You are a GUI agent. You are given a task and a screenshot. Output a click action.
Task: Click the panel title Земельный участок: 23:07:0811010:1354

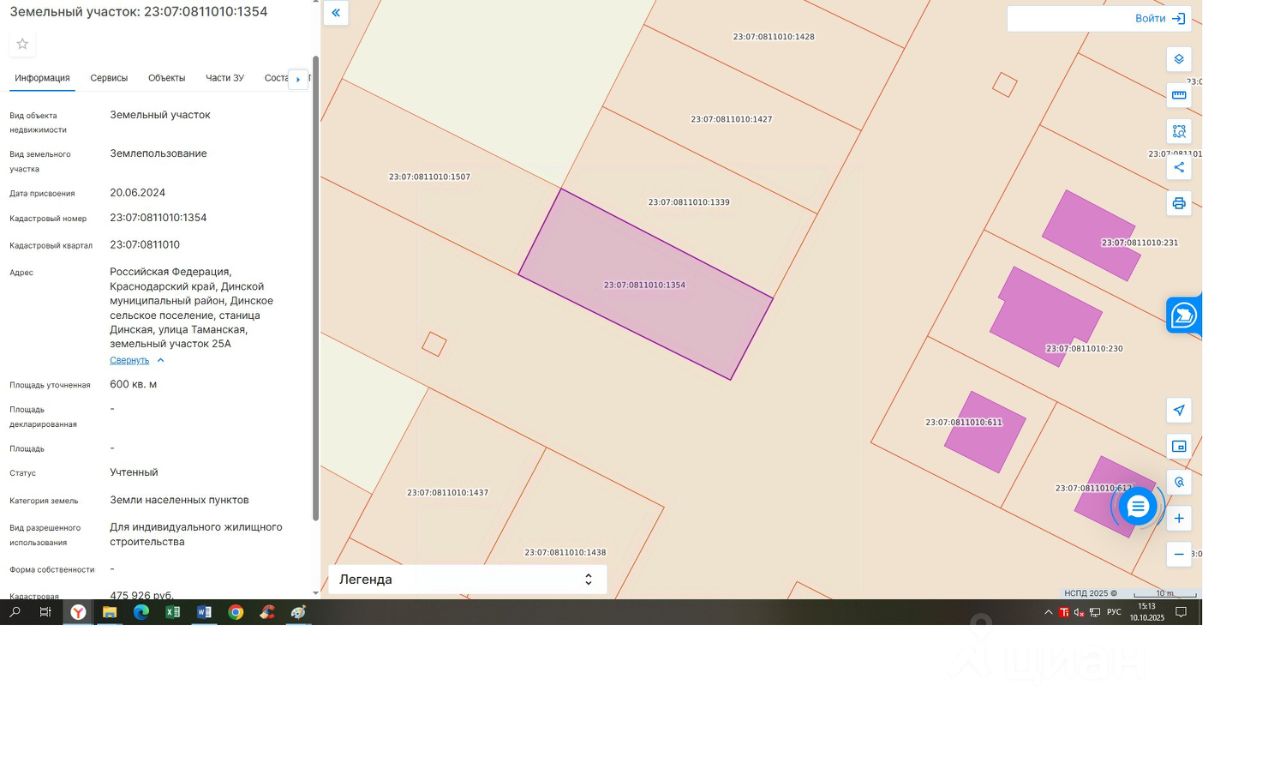point(139,12)
